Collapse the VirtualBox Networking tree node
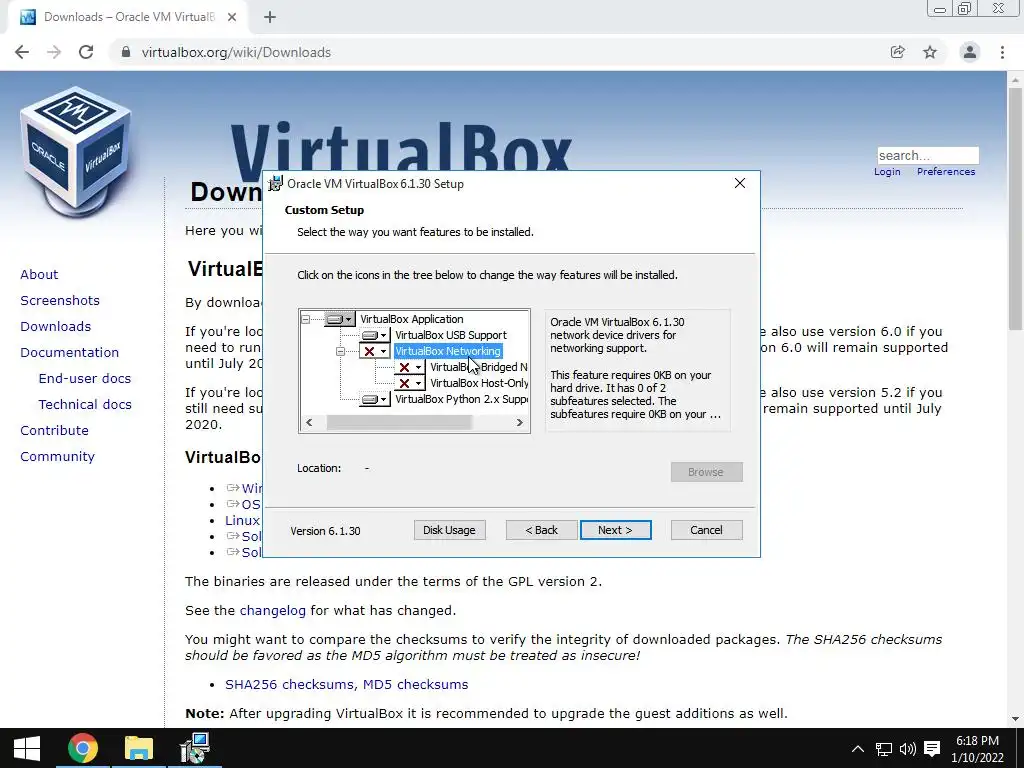The image size is (1024, 768). pyautogui.click(x=340, y=351)
